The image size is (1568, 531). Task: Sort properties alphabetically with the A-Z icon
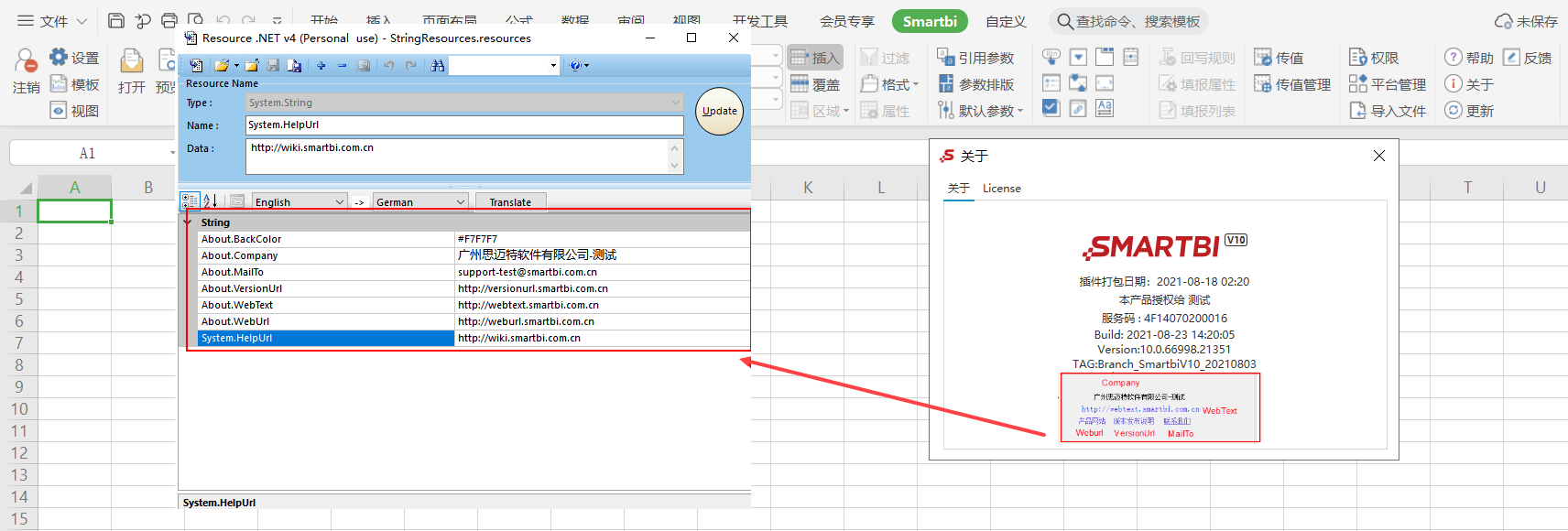[x=210, y=201]
